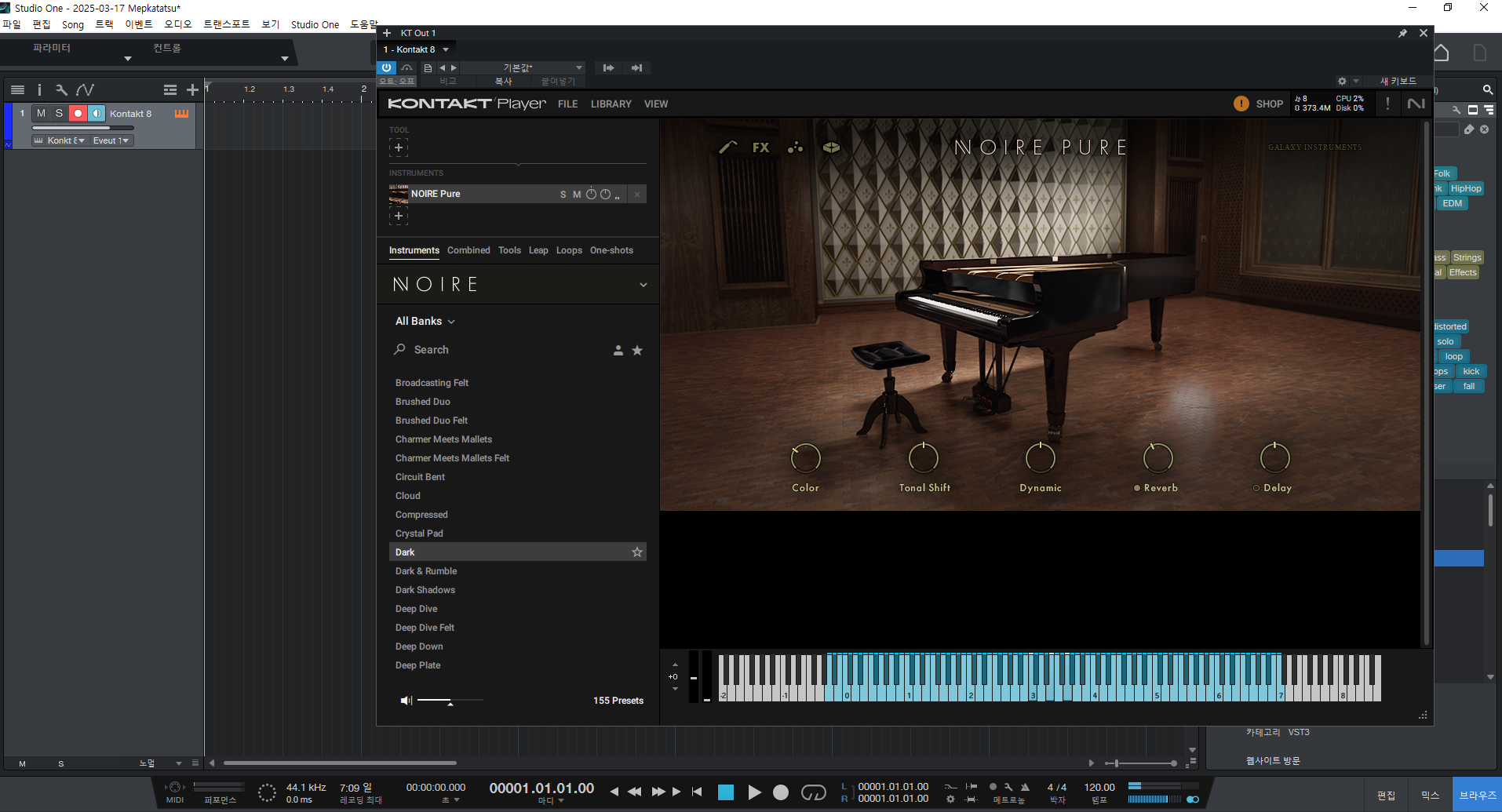Click the exclamation info icon in Kontakt header
The height and width of the screenshot is (812, 1502).
(x=1387, y=104)
